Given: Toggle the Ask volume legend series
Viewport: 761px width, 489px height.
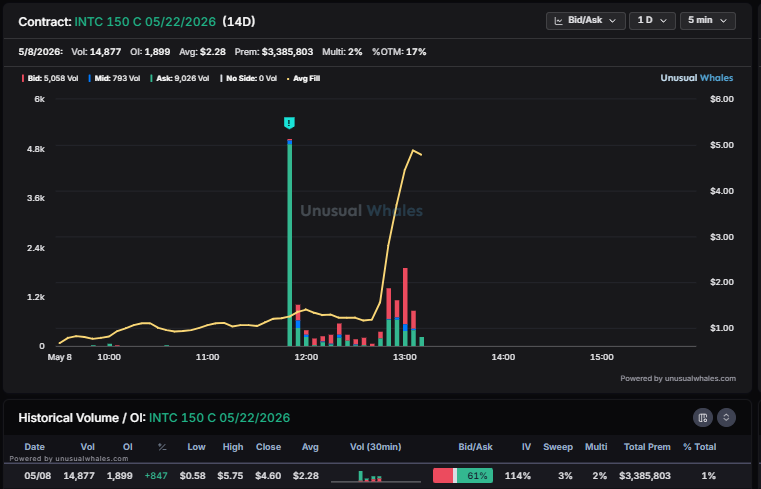Looking at the screenshot, I should pos(180,78).
